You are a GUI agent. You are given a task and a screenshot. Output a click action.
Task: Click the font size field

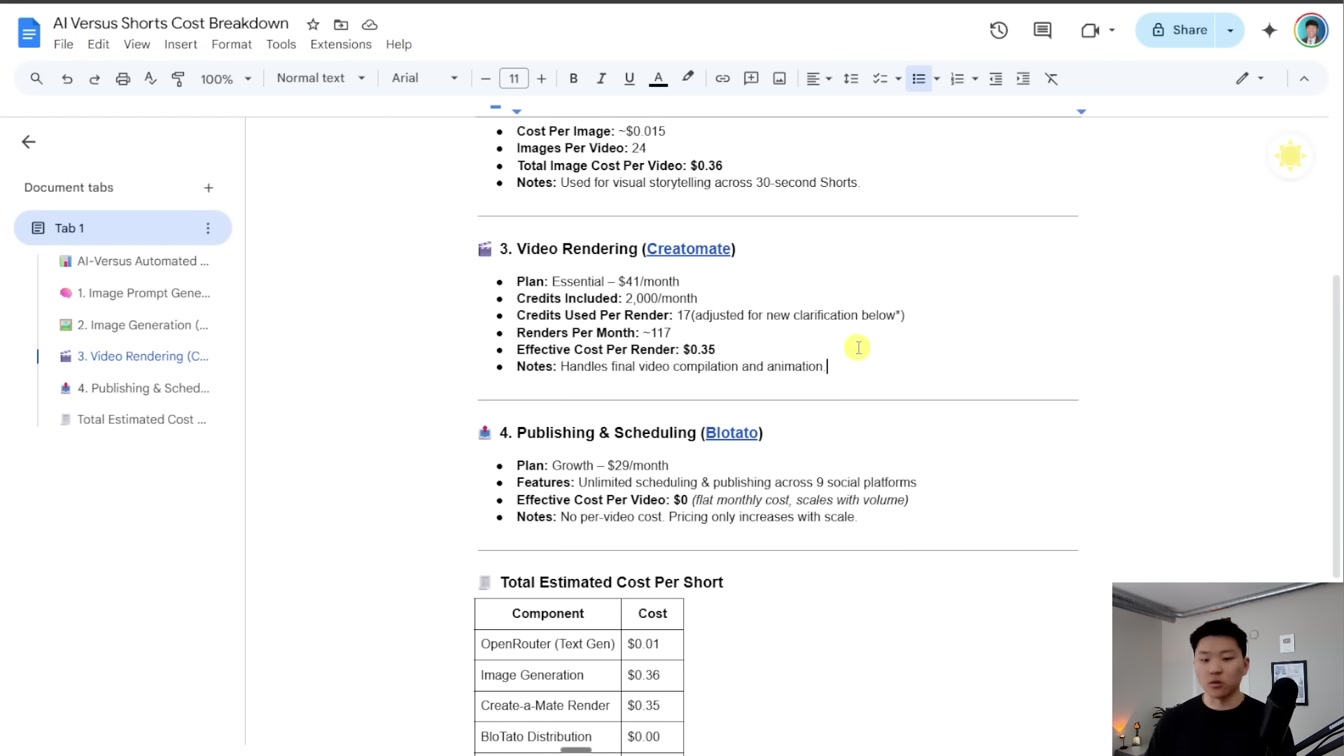pyautogui.click(x=513, y=78)
